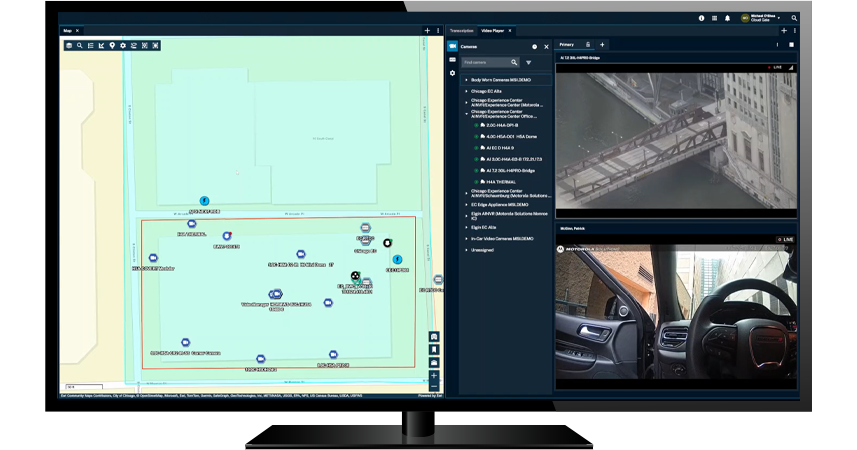Zoom out on the map
857x450 pixels.
coord(434,387)
